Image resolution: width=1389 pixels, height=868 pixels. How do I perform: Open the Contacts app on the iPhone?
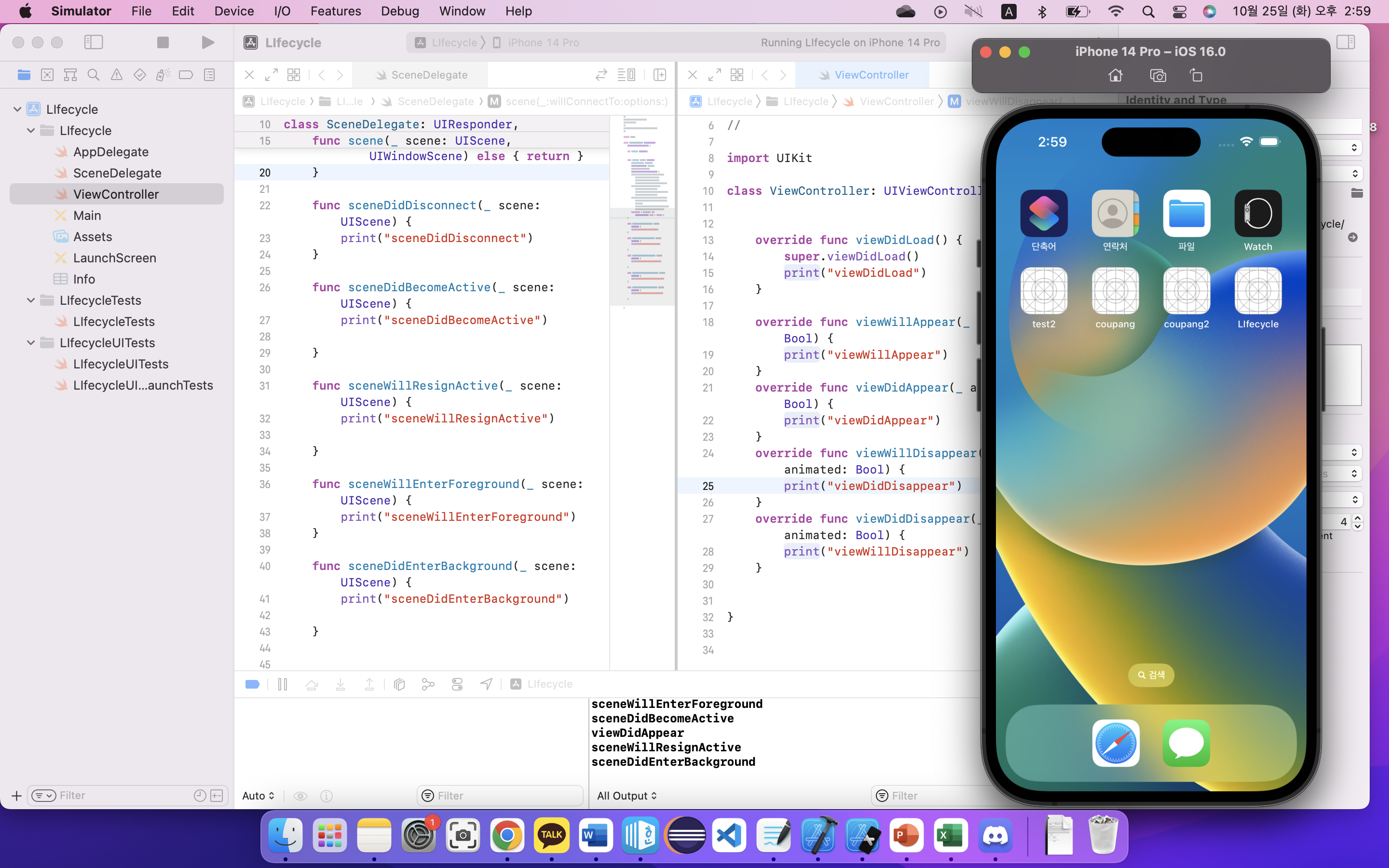[x=1115, y=213]
